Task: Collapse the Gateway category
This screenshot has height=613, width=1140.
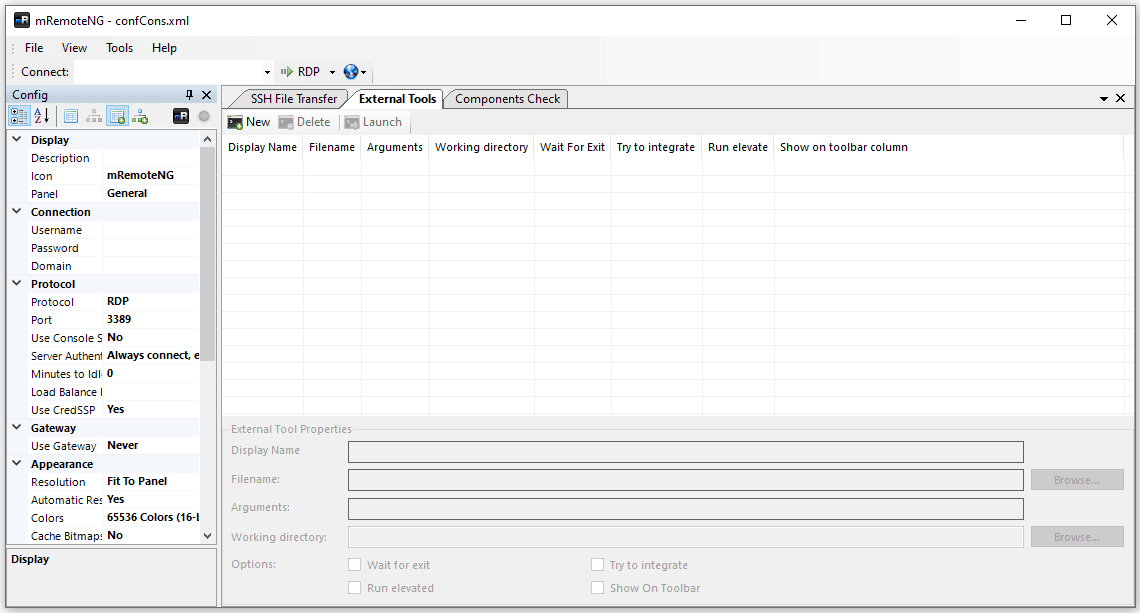Action: click(x=17, y=427)
